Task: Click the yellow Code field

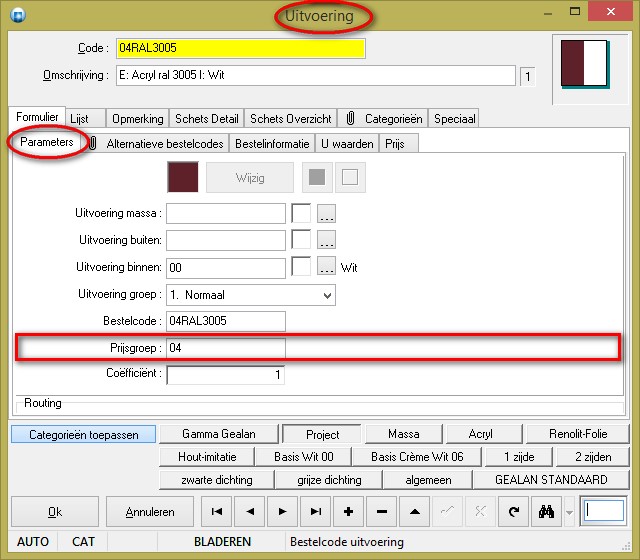Action: click(241, 48)
